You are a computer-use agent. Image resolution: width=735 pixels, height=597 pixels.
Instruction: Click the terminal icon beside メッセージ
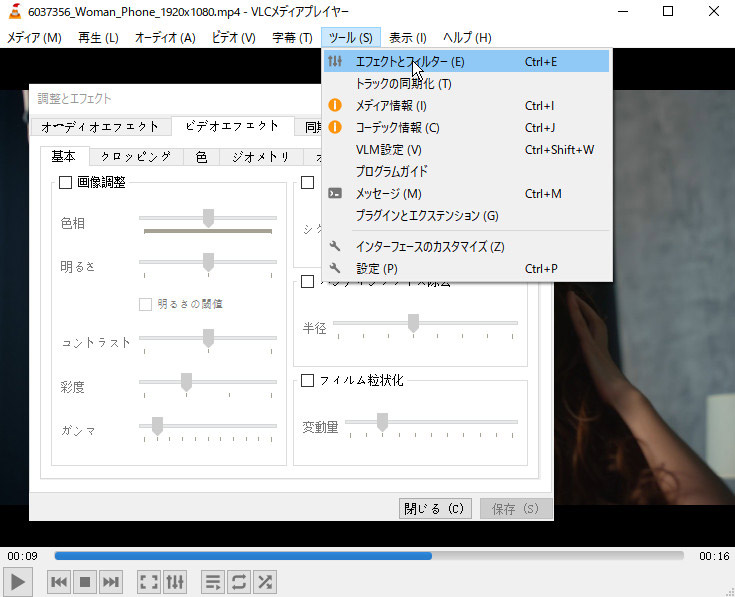335,193
